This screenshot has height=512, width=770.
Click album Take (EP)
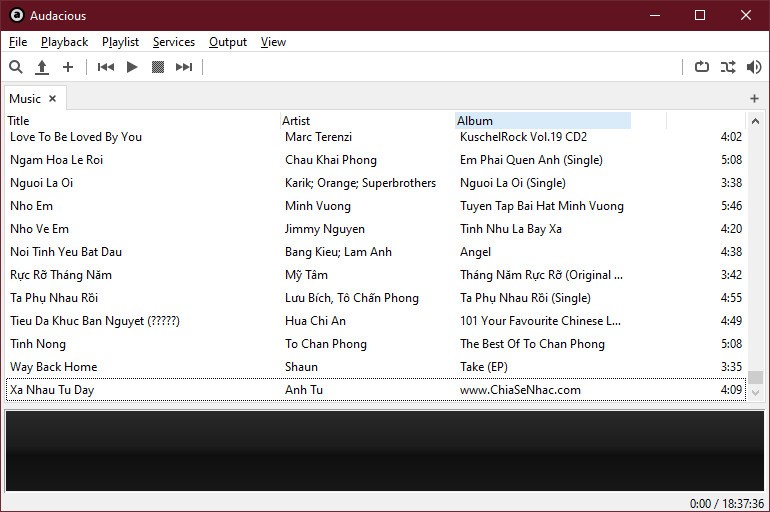[x=483, y=367]
